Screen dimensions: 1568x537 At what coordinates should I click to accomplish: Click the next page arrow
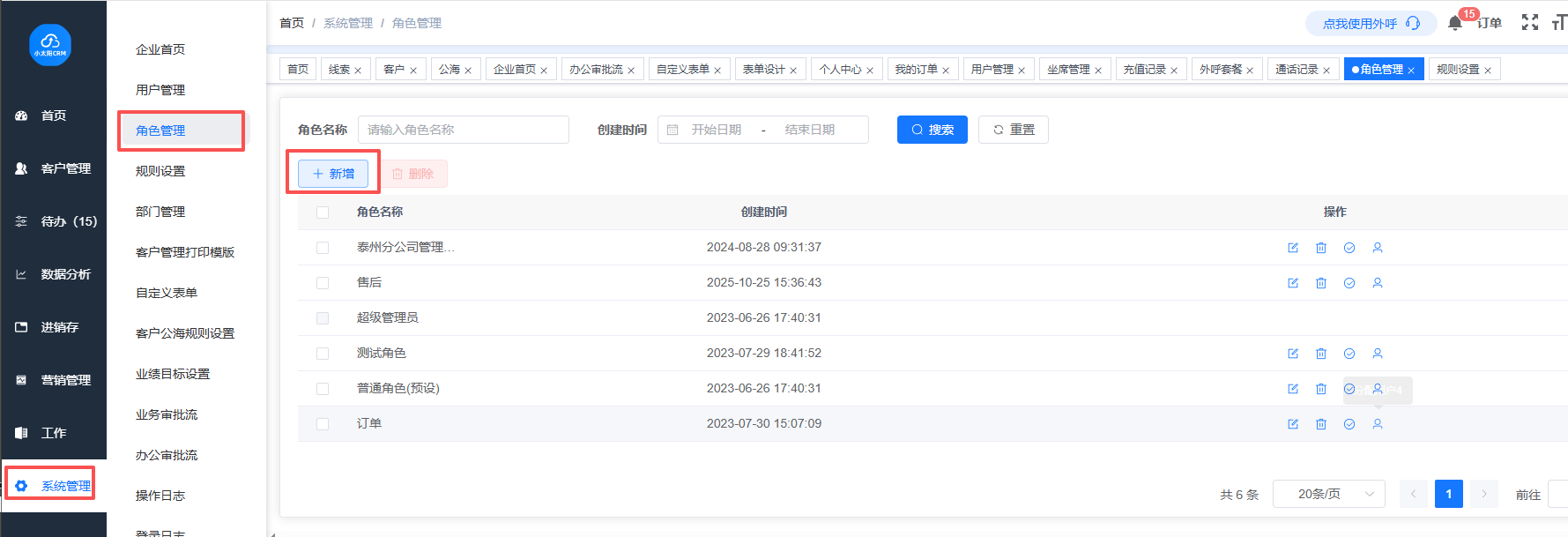(1484, 494)
